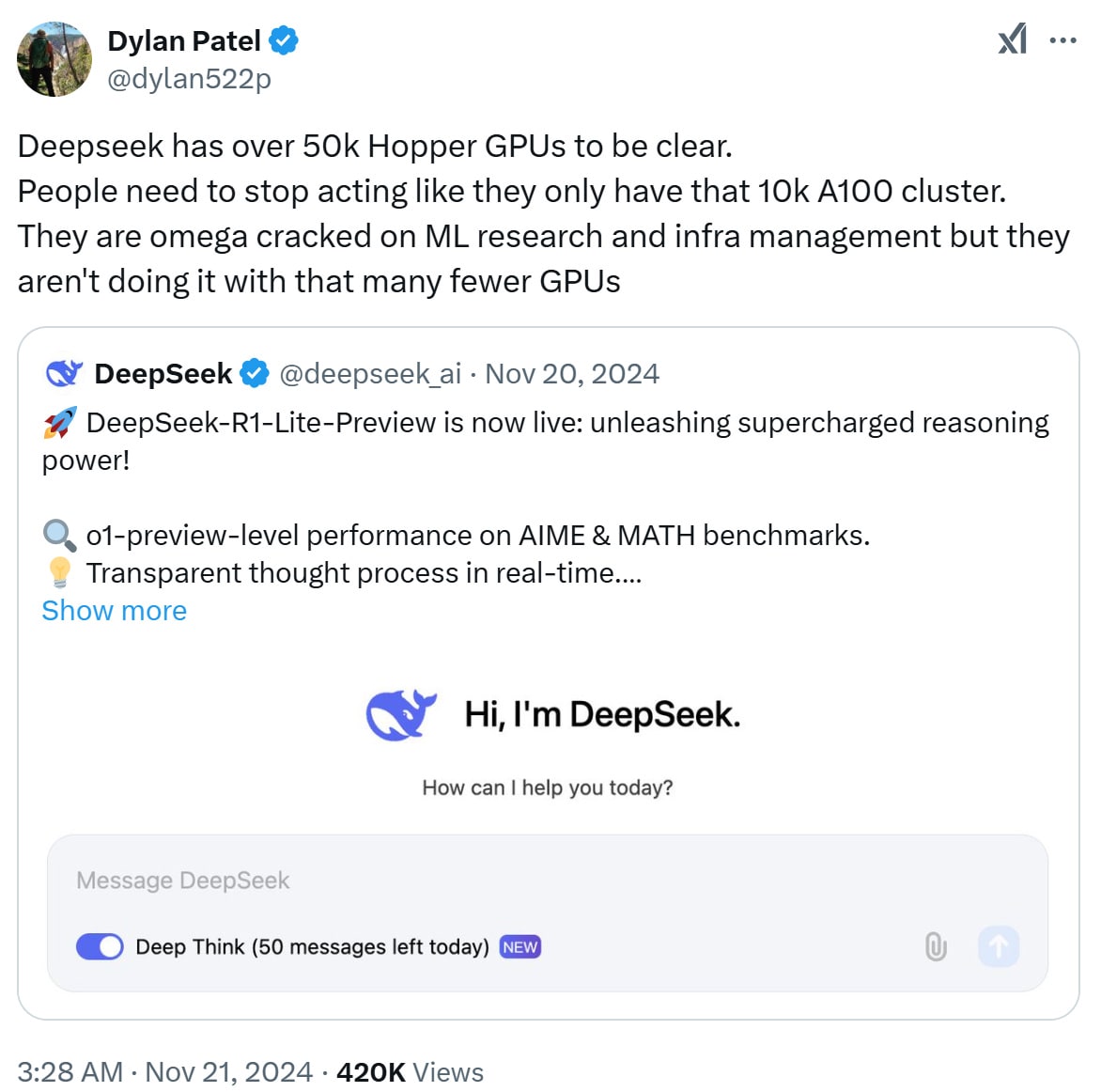Open the tweet's more options menu
1101x1092 pixels.
coord(1062,40)
